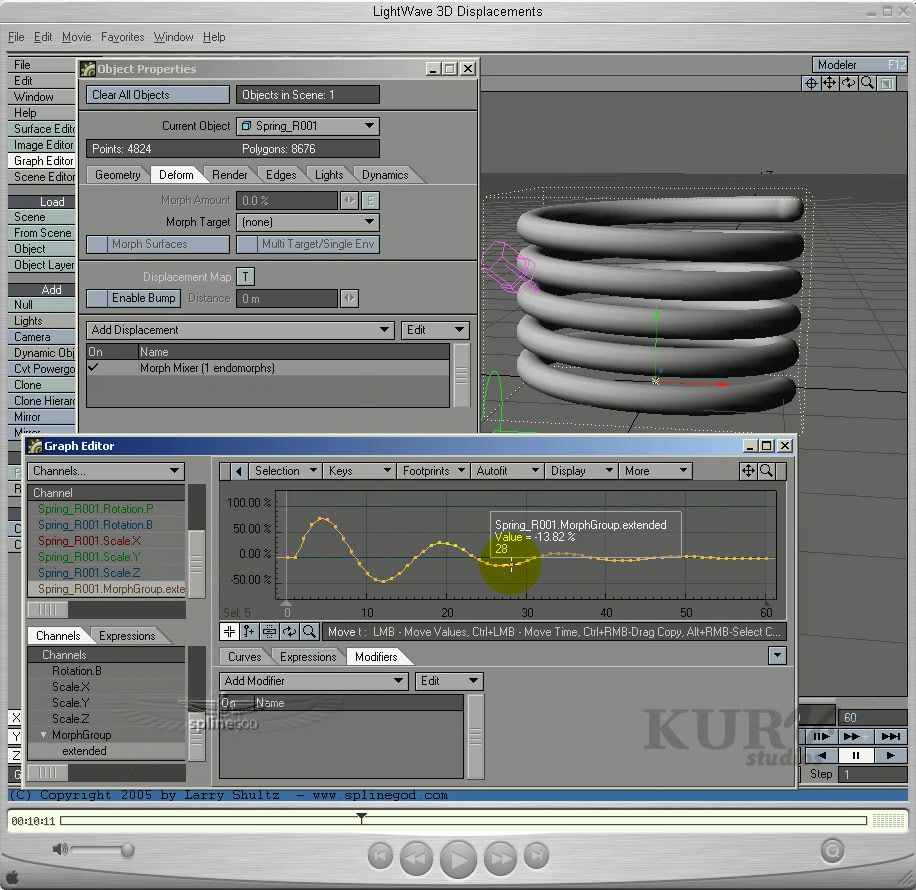Image resolution: width=916 pixels, height=890 pixels.
Task: Click the Graph Editor Roll keys tool
Action: [289, 631]
